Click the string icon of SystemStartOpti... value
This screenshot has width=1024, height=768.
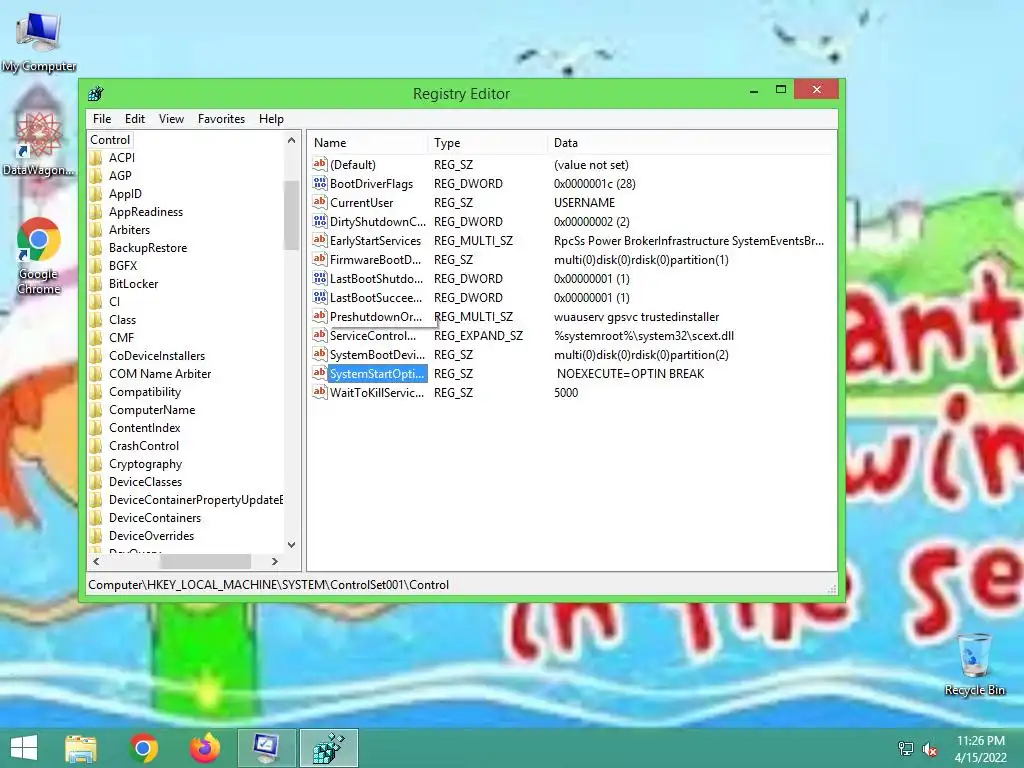[x=319, y=372]
